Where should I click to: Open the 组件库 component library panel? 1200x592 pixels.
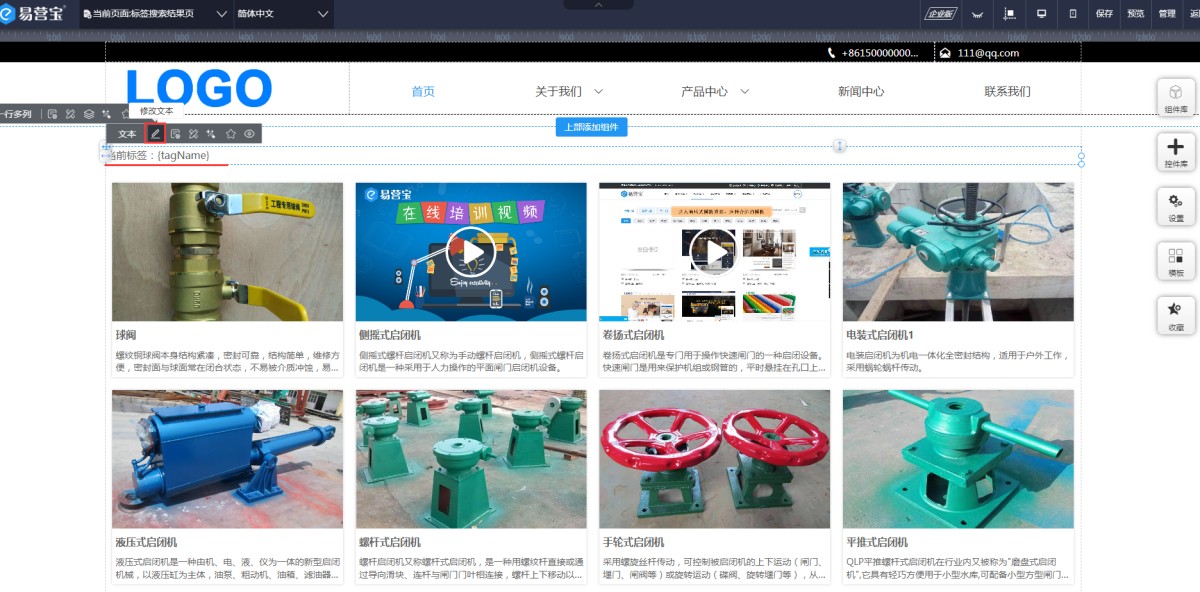[1176, 97]
